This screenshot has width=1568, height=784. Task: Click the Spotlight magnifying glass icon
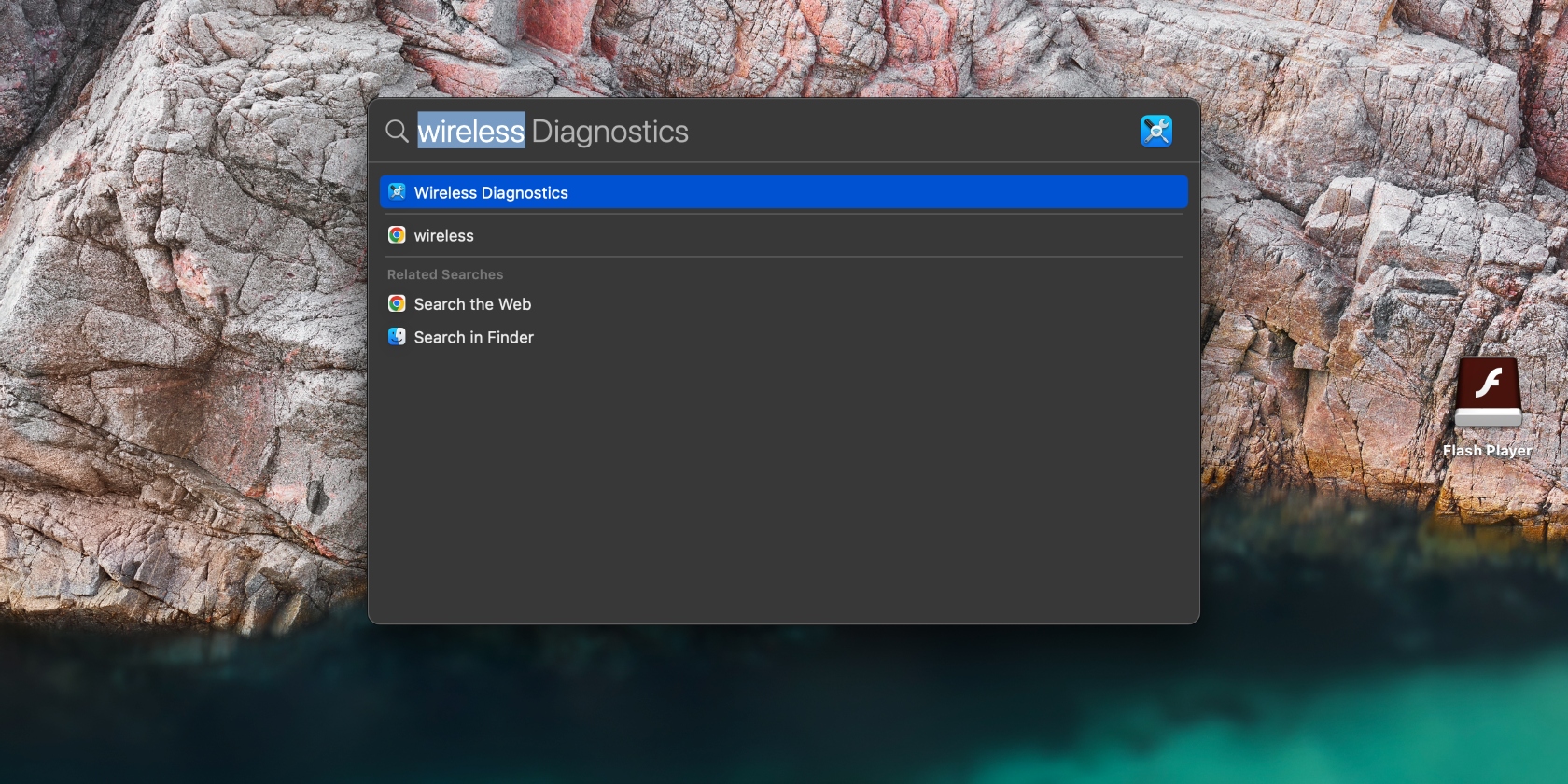click(x=397, y=131)
